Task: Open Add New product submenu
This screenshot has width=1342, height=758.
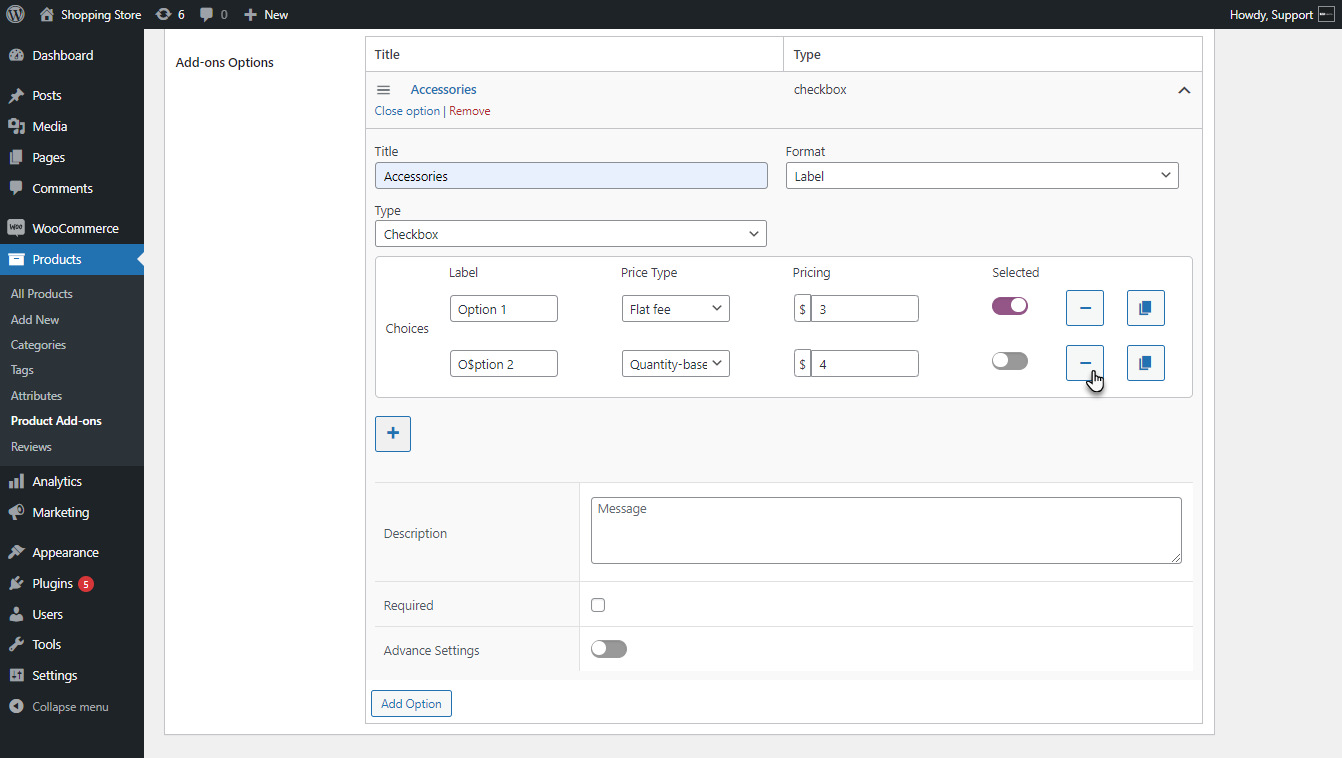Action: [x=35, y=320]
